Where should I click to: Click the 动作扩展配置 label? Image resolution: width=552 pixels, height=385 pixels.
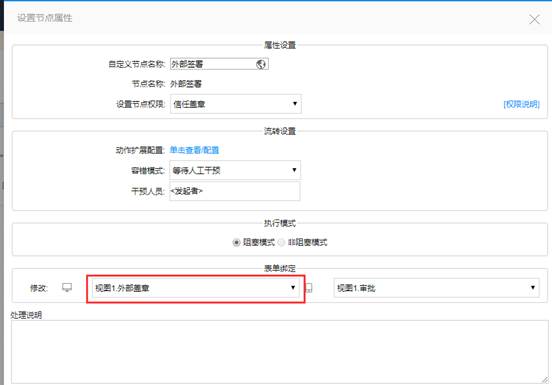pyautogui.click(x=140, y=150)
